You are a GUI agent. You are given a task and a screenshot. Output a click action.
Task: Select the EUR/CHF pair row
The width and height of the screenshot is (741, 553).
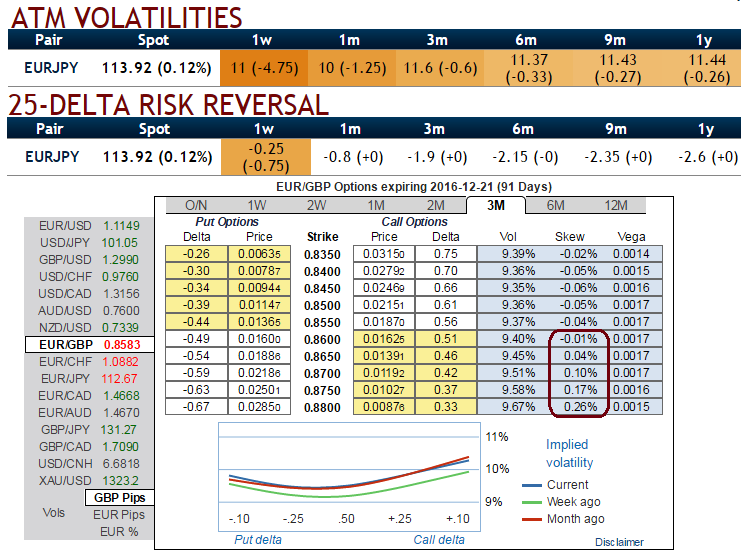coord(89,362)
